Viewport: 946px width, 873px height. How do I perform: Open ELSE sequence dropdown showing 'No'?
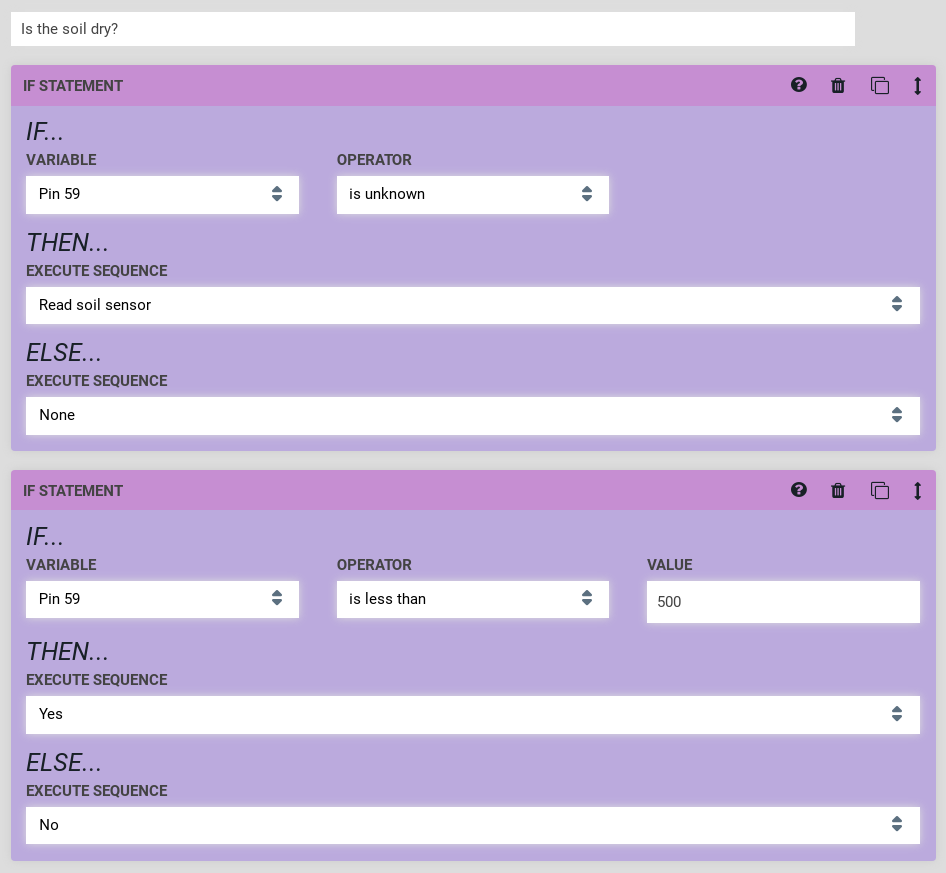472,825
